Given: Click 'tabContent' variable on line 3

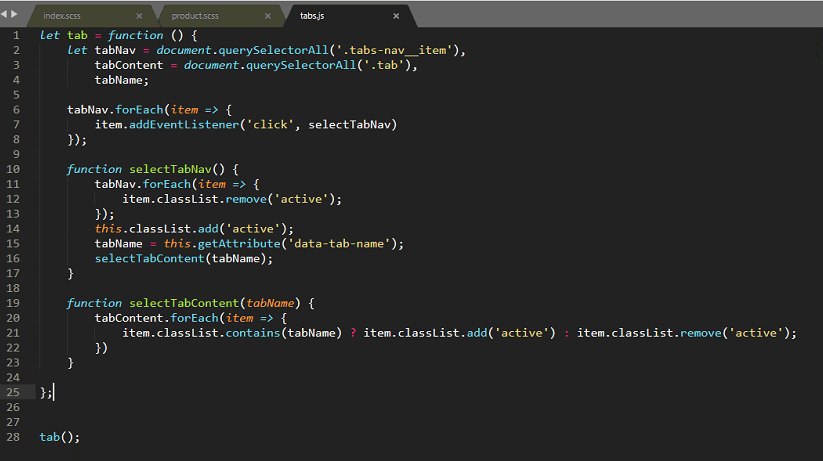Looking at the screenshot, I should [x=129, y=65].
